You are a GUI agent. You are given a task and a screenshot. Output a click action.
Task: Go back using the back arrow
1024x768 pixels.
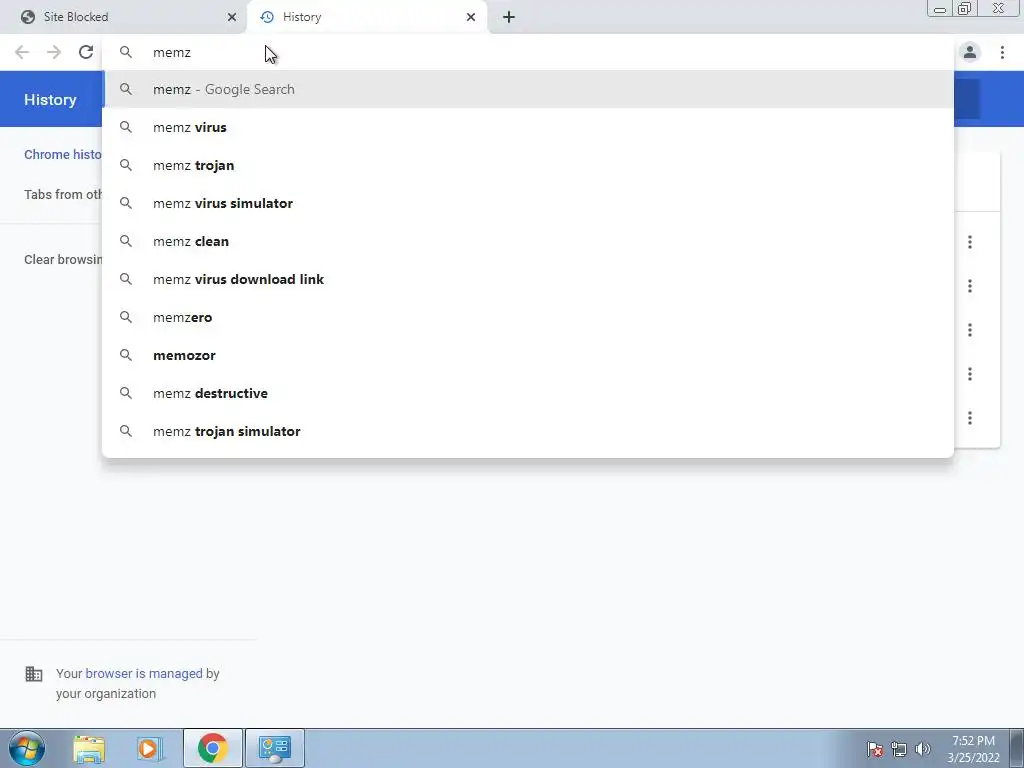coord(22,52)
